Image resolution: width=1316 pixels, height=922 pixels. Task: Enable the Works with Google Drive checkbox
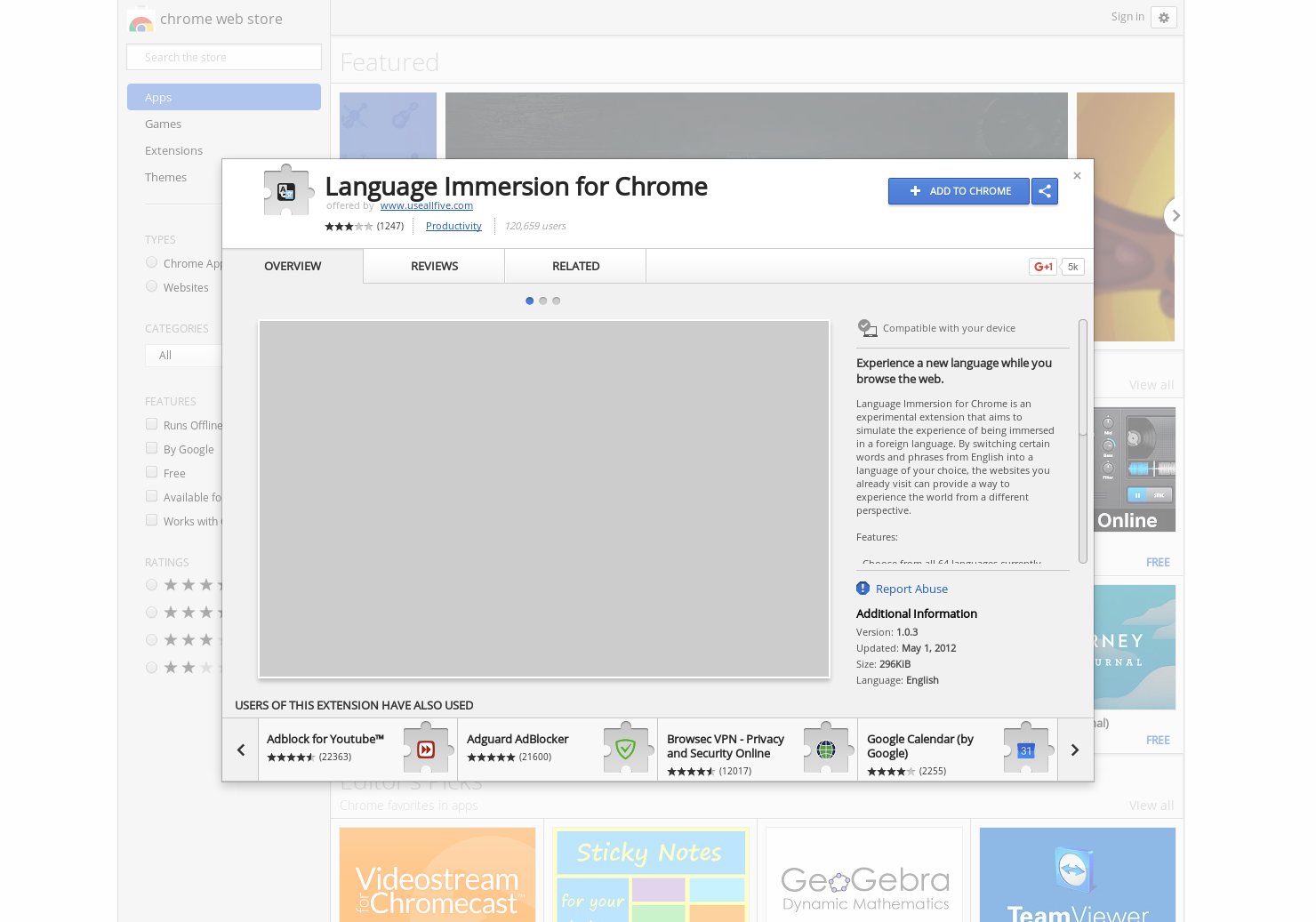(x=152, y=520)
